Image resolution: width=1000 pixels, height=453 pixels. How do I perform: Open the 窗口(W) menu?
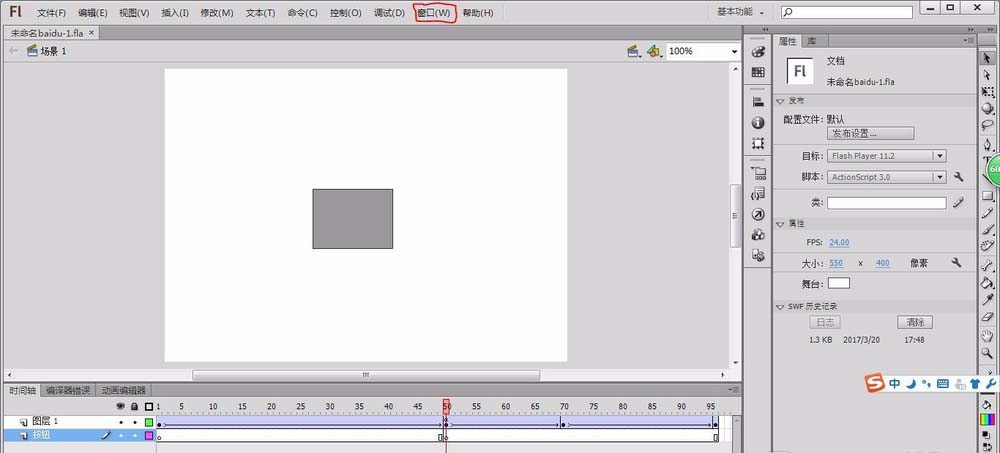pos(434,13)
